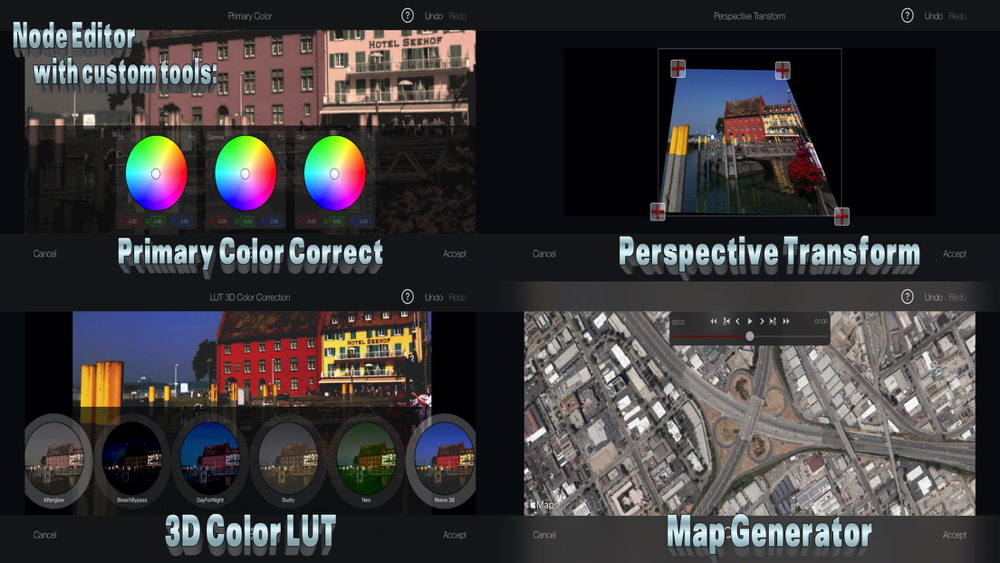Click the map timeline scrubber knob
The width and height of the screenshot is (1000, 563).
point(750,336)
